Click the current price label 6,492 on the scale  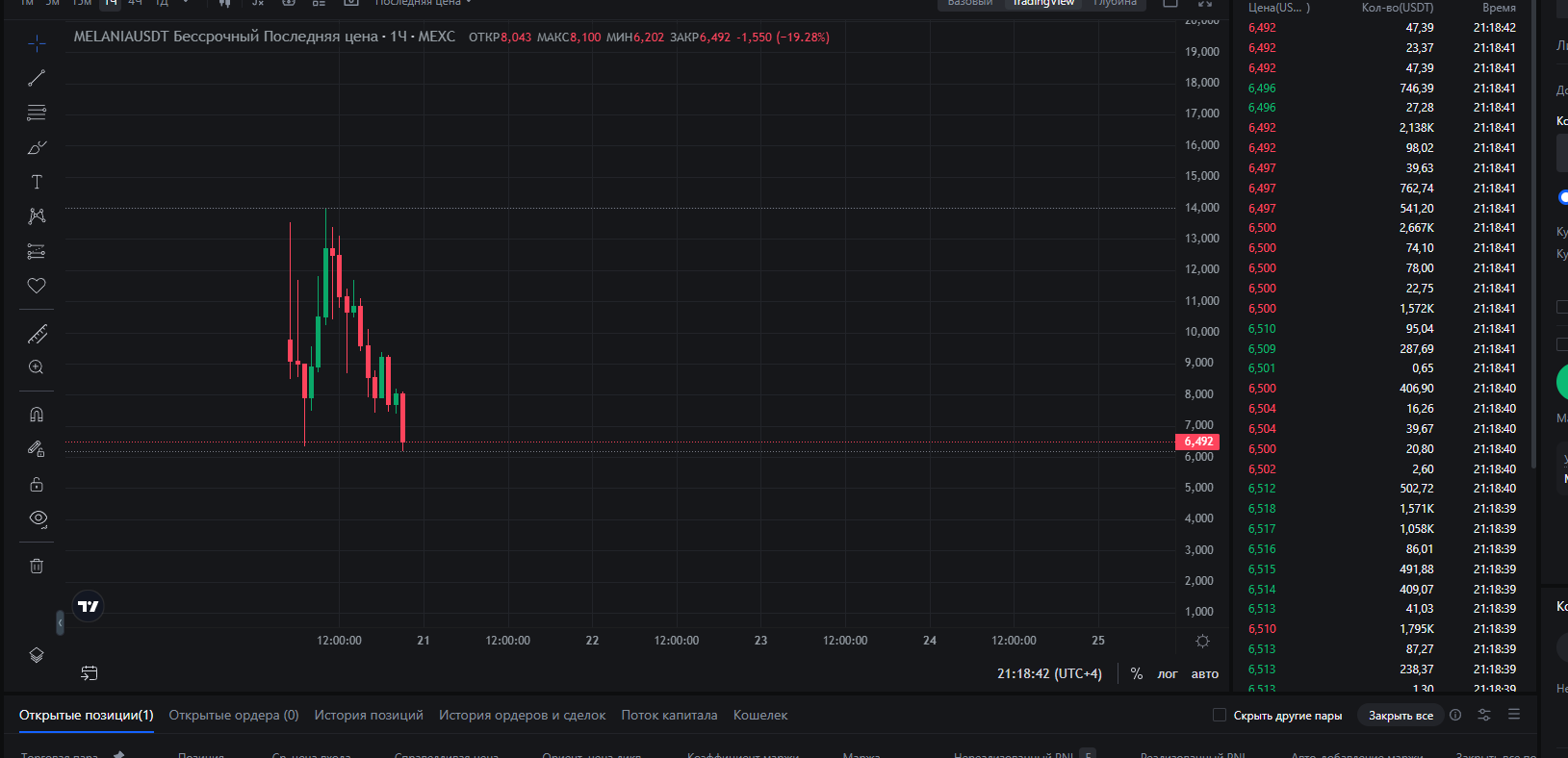pyautogui.click(x=1197, y=442)
